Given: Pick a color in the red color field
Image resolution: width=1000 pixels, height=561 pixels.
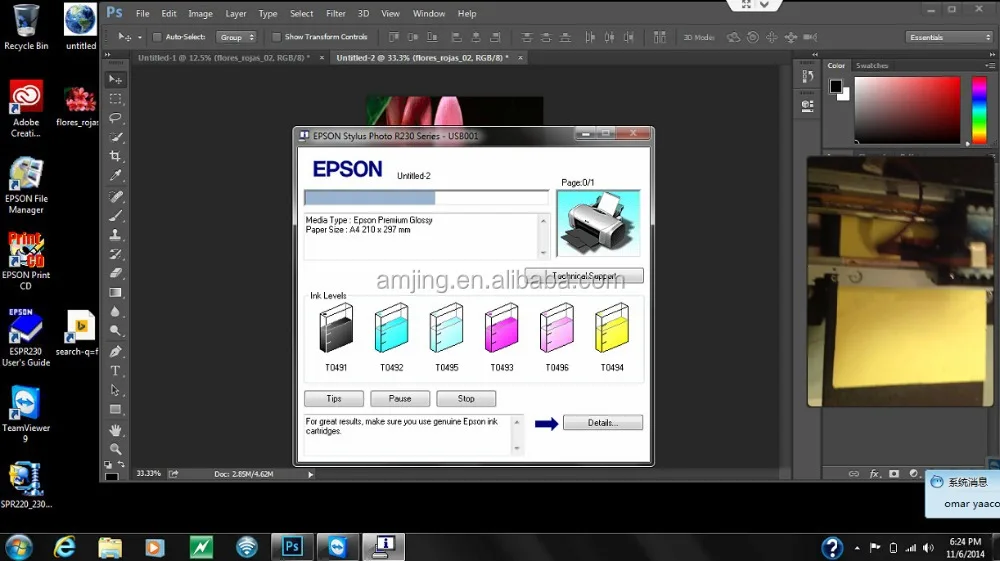Looking at the screenshot, I should pos(907,110).
